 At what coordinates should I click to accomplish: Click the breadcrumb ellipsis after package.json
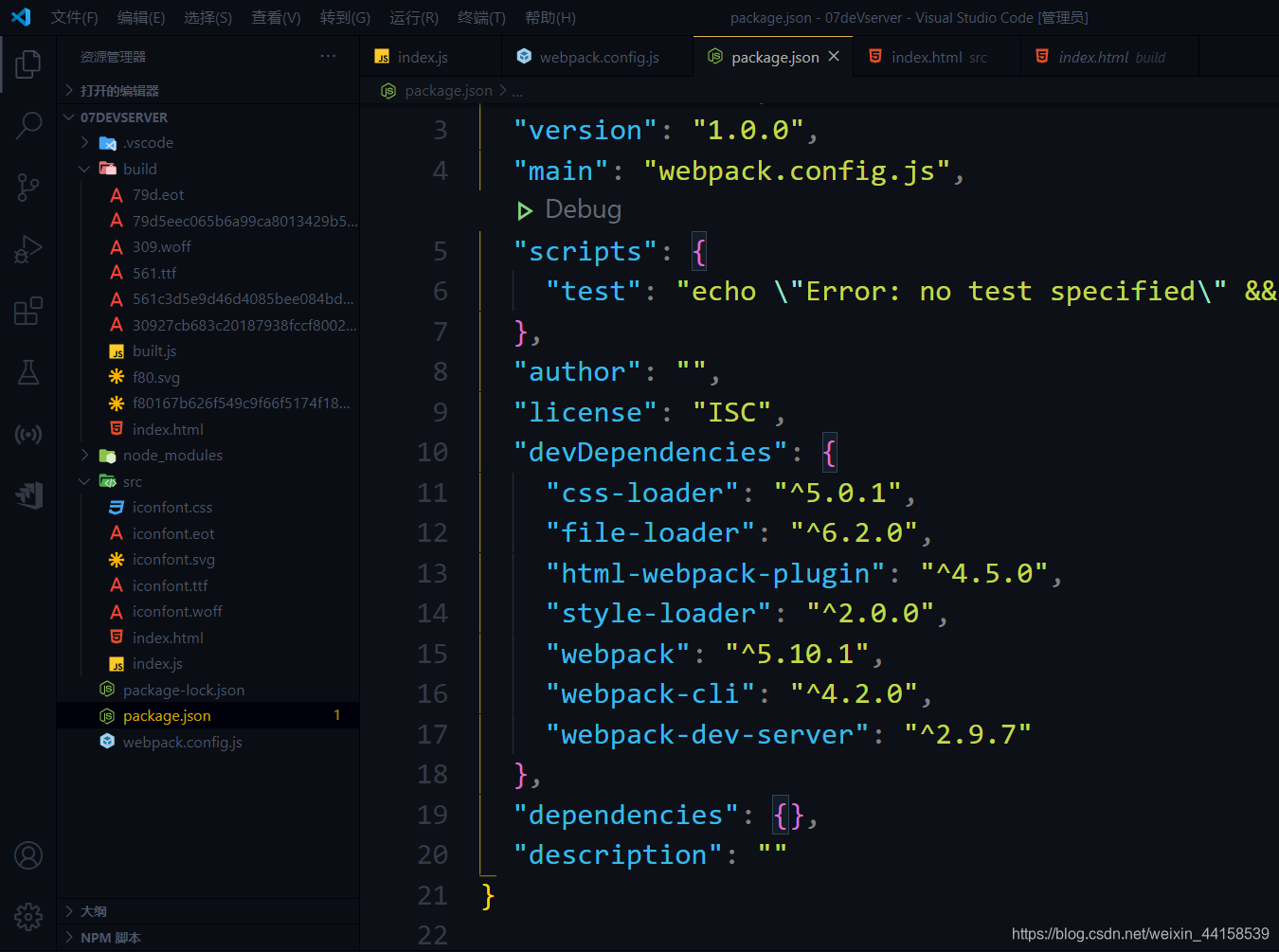coord(517,91)
